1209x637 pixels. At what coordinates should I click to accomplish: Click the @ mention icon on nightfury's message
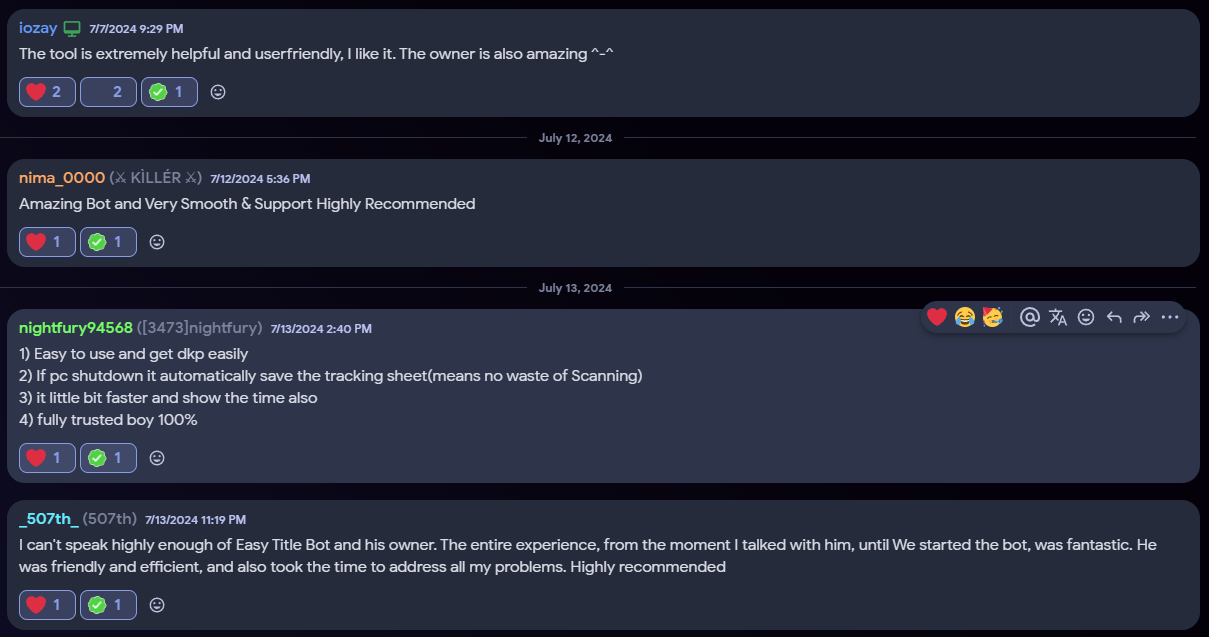coord(1029,317)
